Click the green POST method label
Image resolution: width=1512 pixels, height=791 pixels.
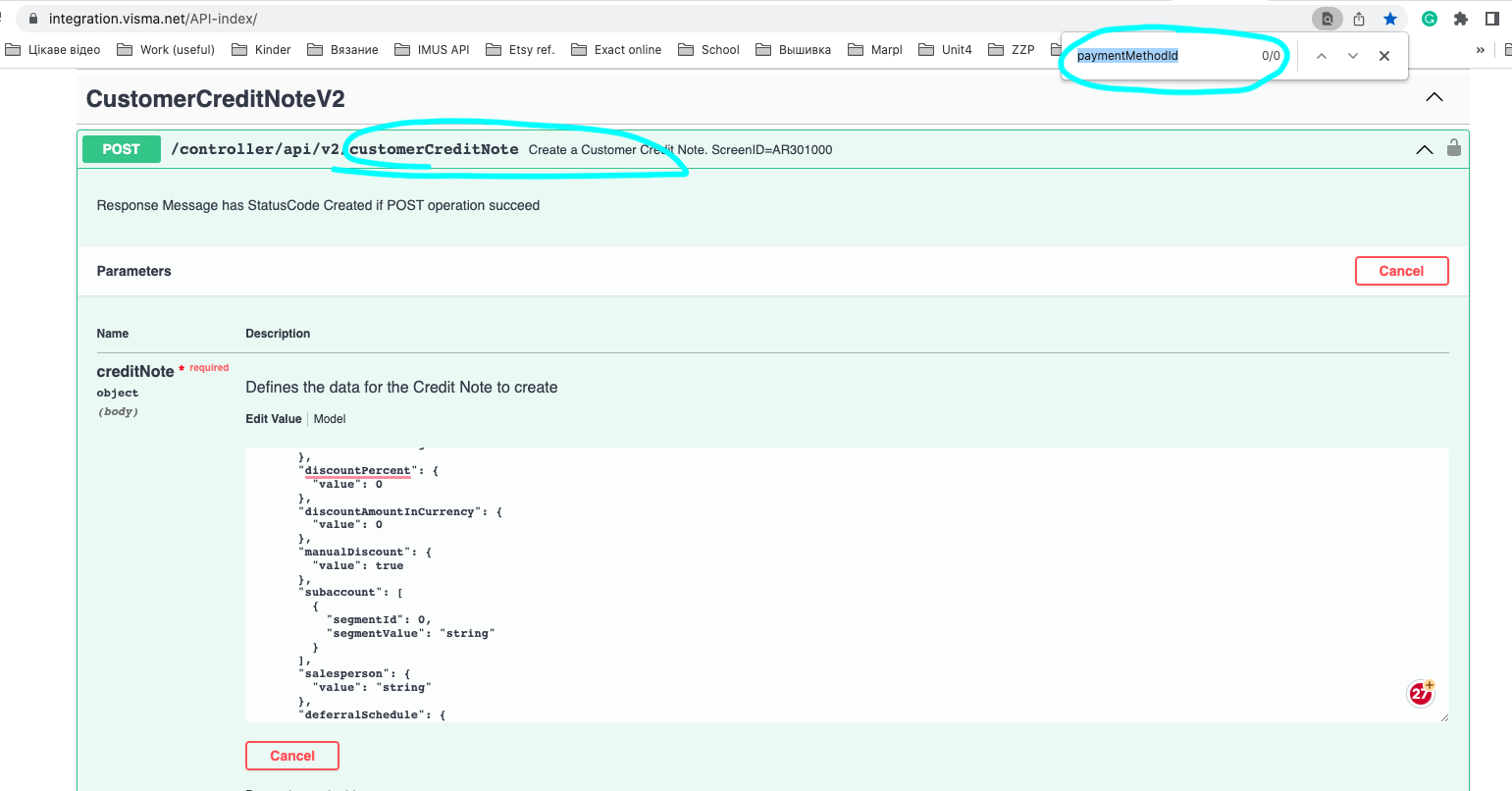[x=121, y=148]
